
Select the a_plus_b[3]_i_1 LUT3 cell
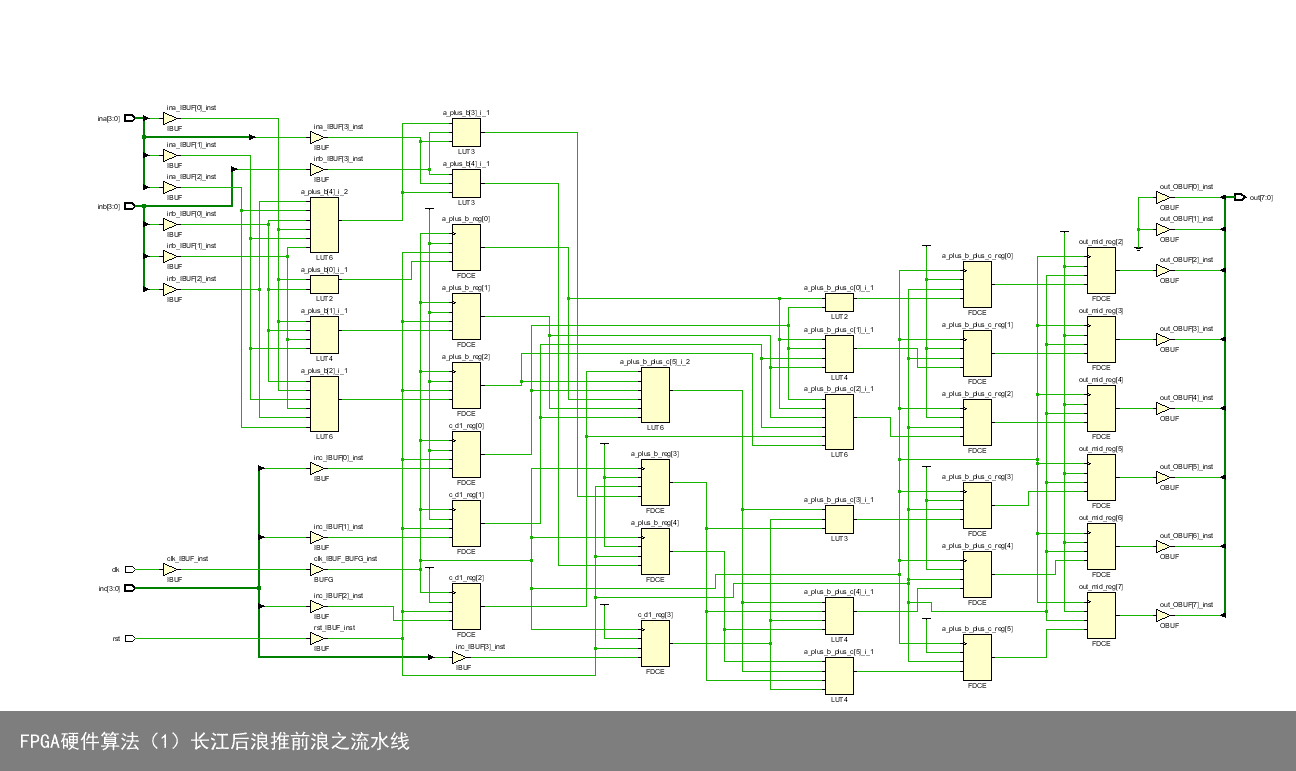click(x=466, y=132)
